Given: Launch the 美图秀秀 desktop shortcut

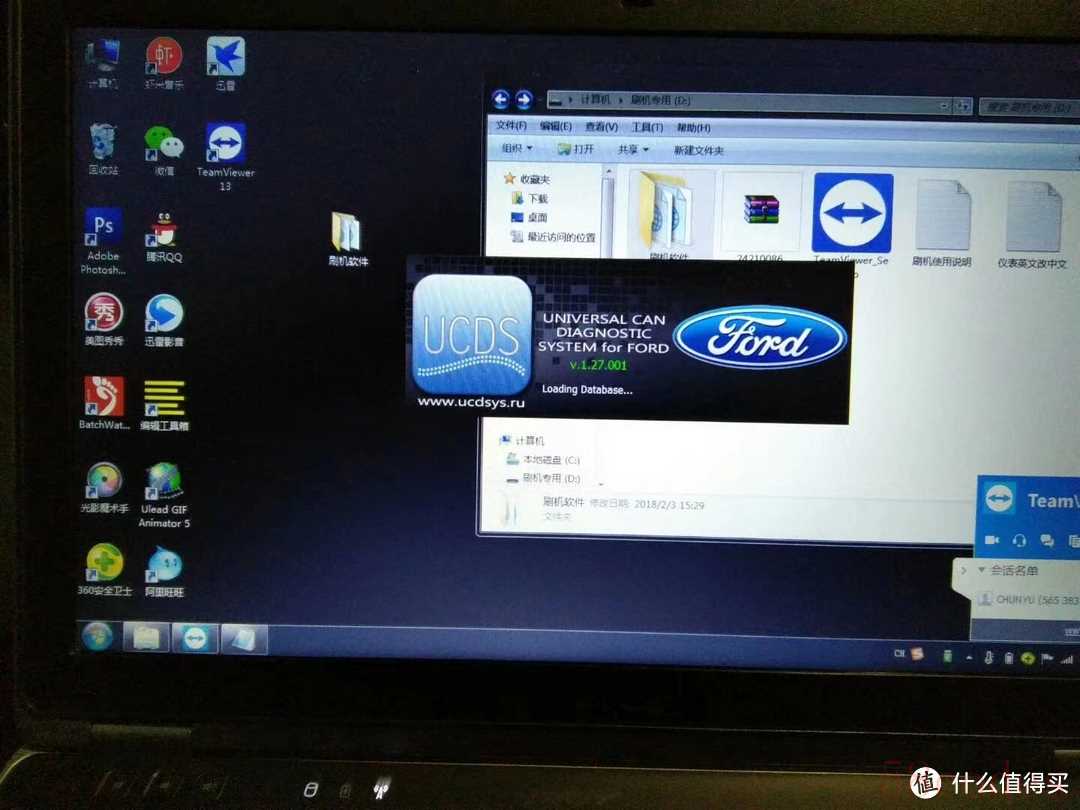Looking at the screenshot, I should pos(104,318).
